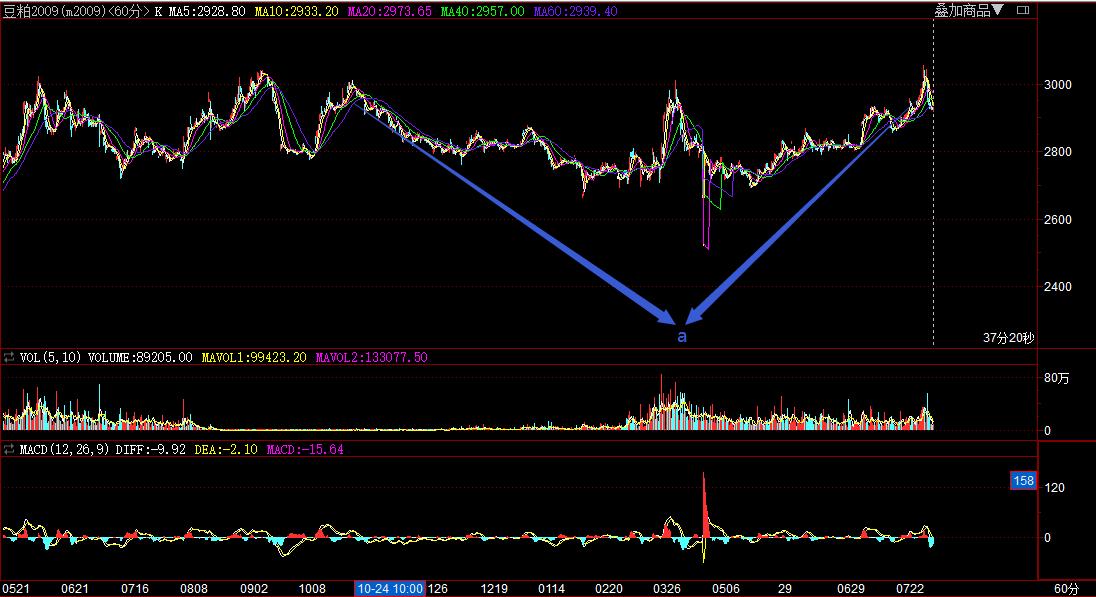
Task: Click the 80万 volume axis label
Action: click(x=1057, y=378)
